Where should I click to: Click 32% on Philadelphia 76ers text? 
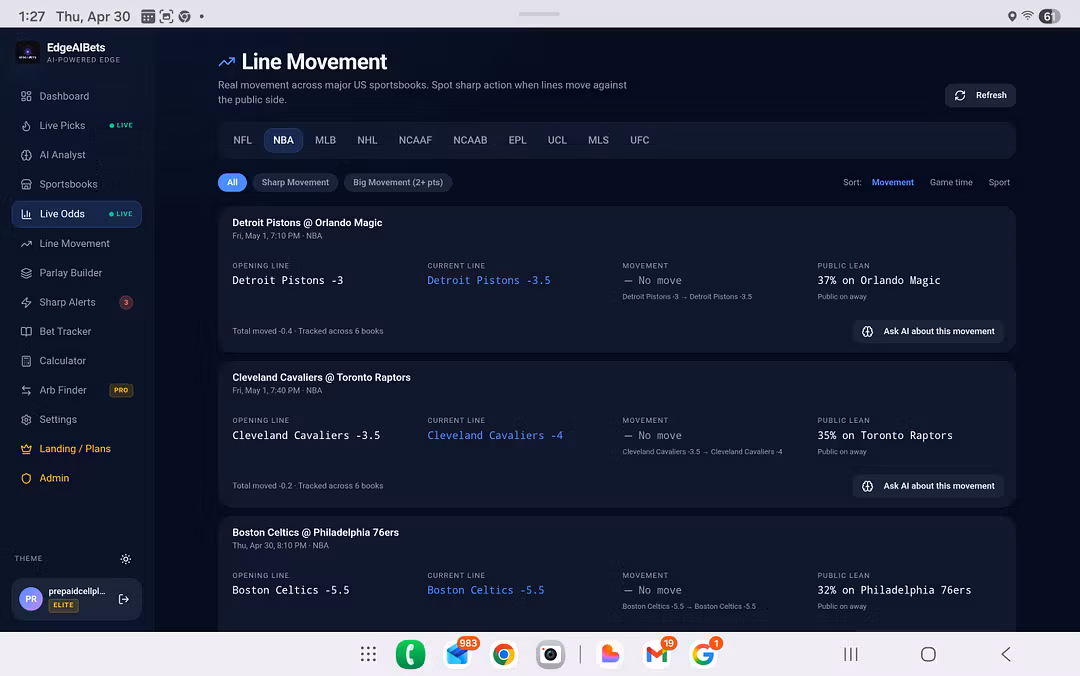click(x=894, y=591)
